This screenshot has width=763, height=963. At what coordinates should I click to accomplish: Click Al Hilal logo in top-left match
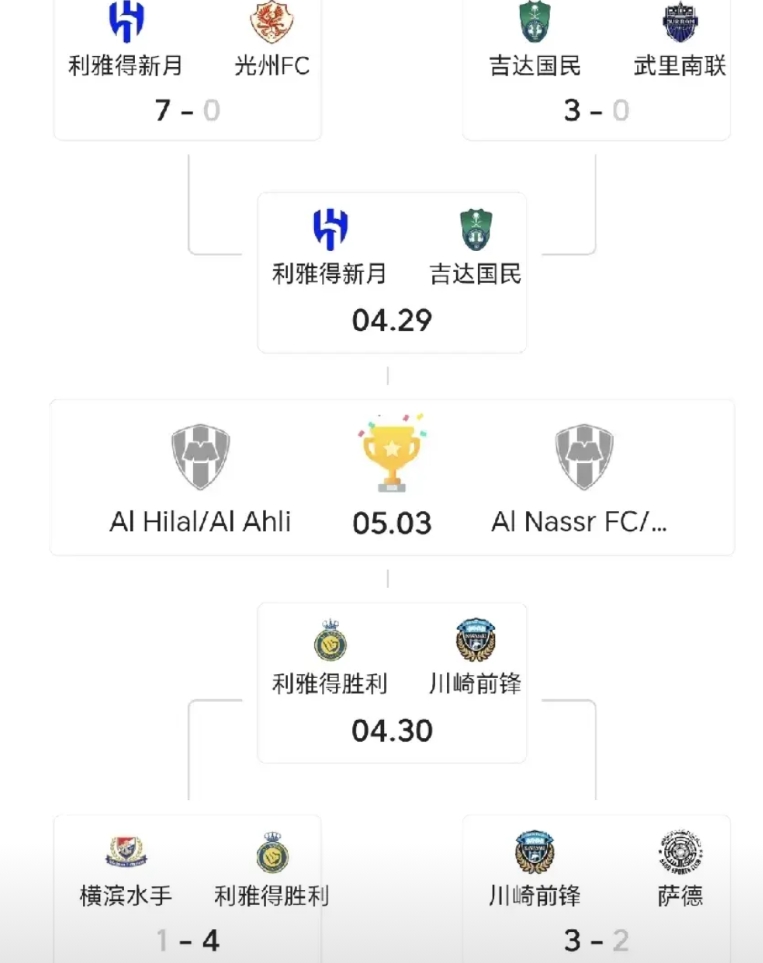click(126, 21)
